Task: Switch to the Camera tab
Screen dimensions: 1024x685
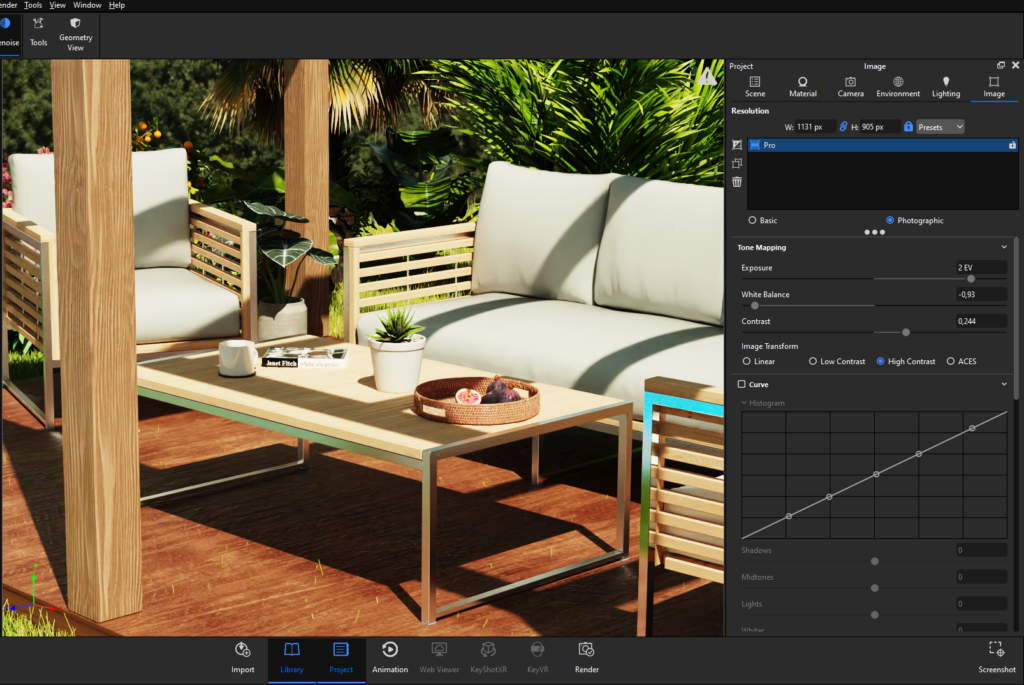Action: point(850,87)
